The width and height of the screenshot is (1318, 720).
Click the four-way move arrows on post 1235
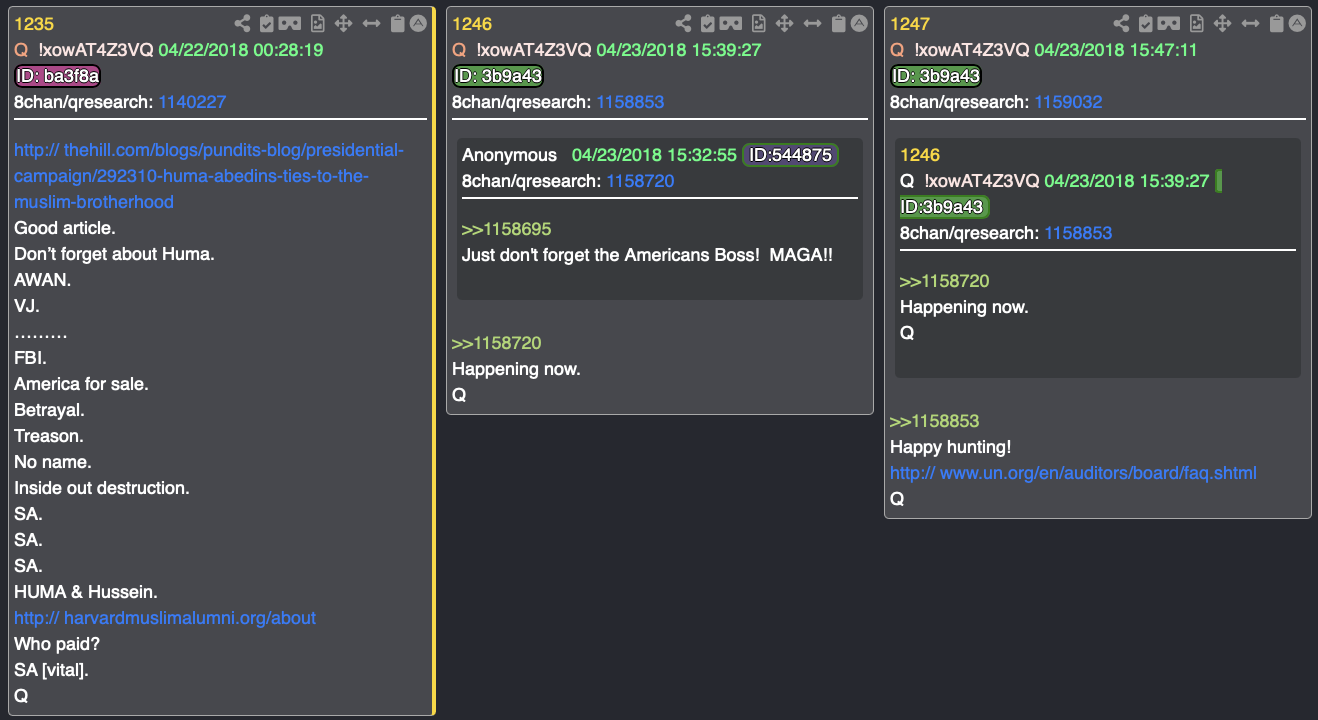tap(345, 23)
